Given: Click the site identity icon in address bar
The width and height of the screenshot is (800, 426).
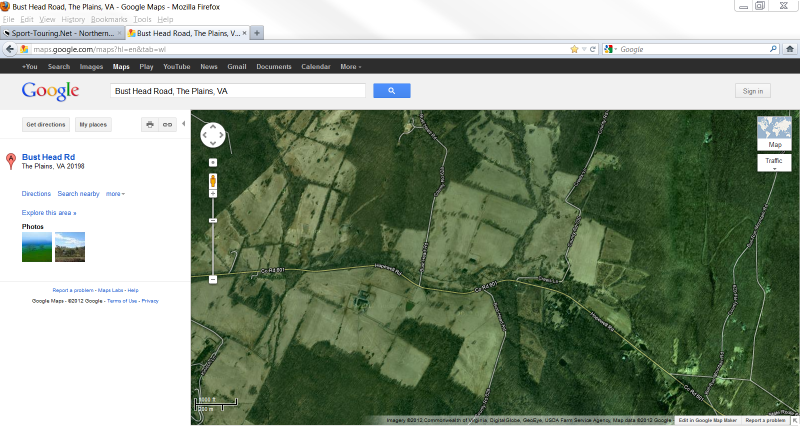Looking at the screenshot, I should pos(24,49).
